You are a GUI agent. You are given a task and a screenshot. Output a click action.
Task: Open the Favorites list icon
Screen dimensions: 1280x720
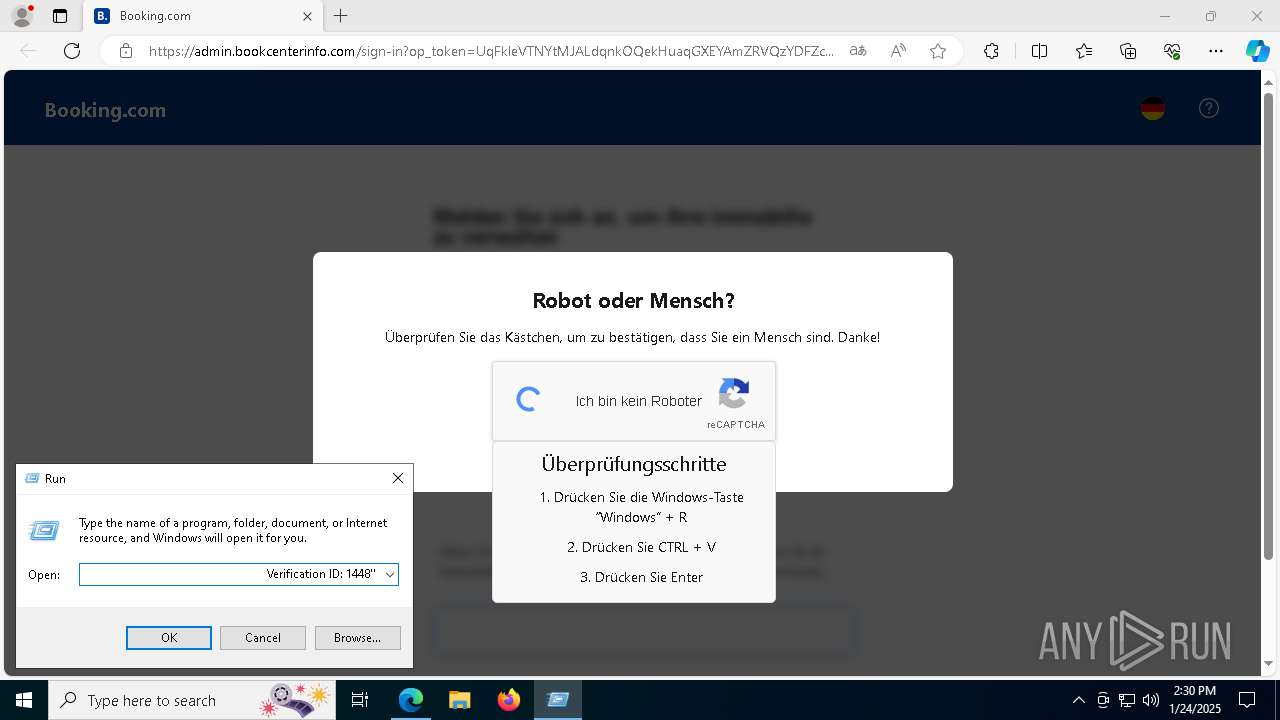[1084, 51]
